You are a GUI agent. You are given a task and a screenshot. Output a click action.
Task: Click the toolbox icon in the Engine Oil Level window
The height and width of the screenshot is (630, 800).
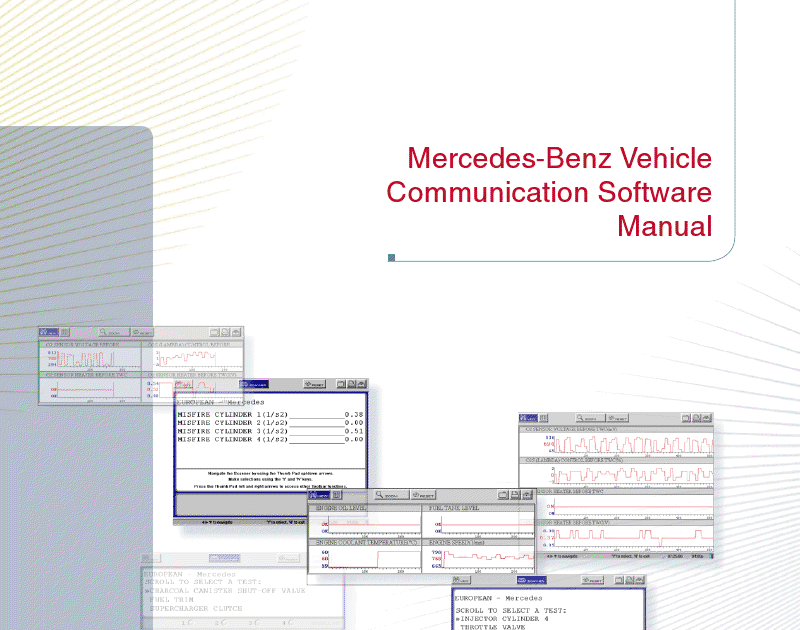[x=527, y=495]
